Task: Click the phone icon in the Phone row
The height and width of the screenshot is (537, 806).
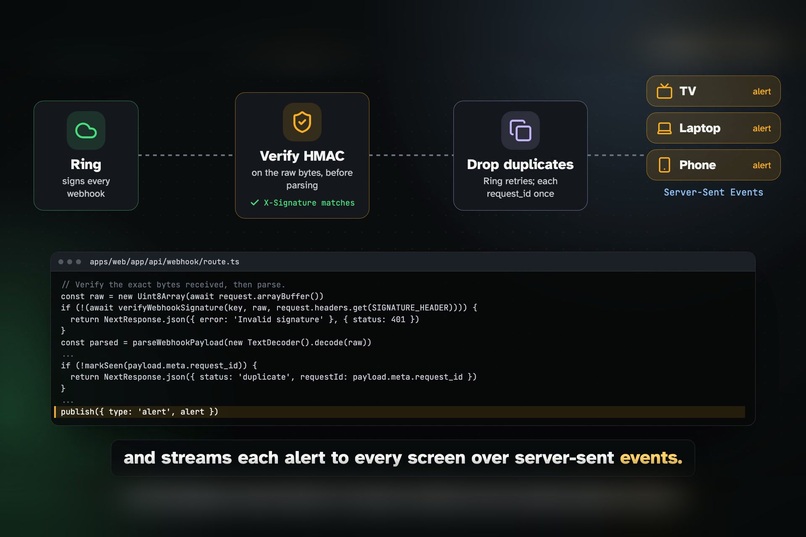Action: coord(664,165)
